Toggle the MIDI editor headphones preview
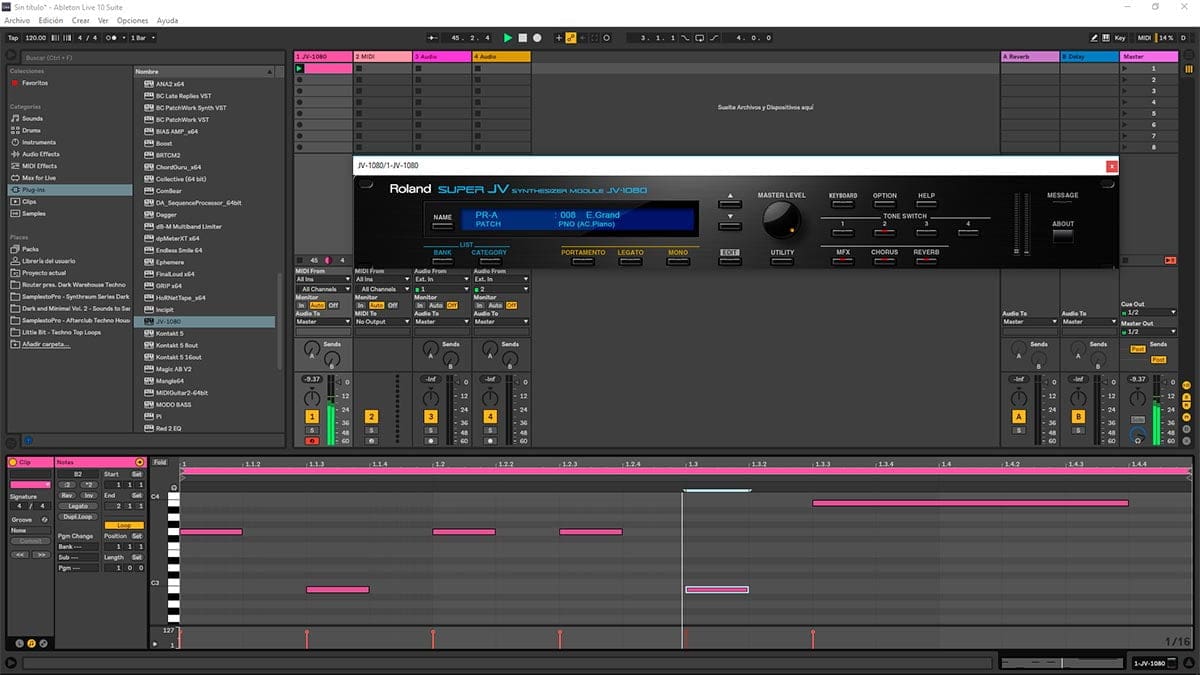 click(174, 487)
